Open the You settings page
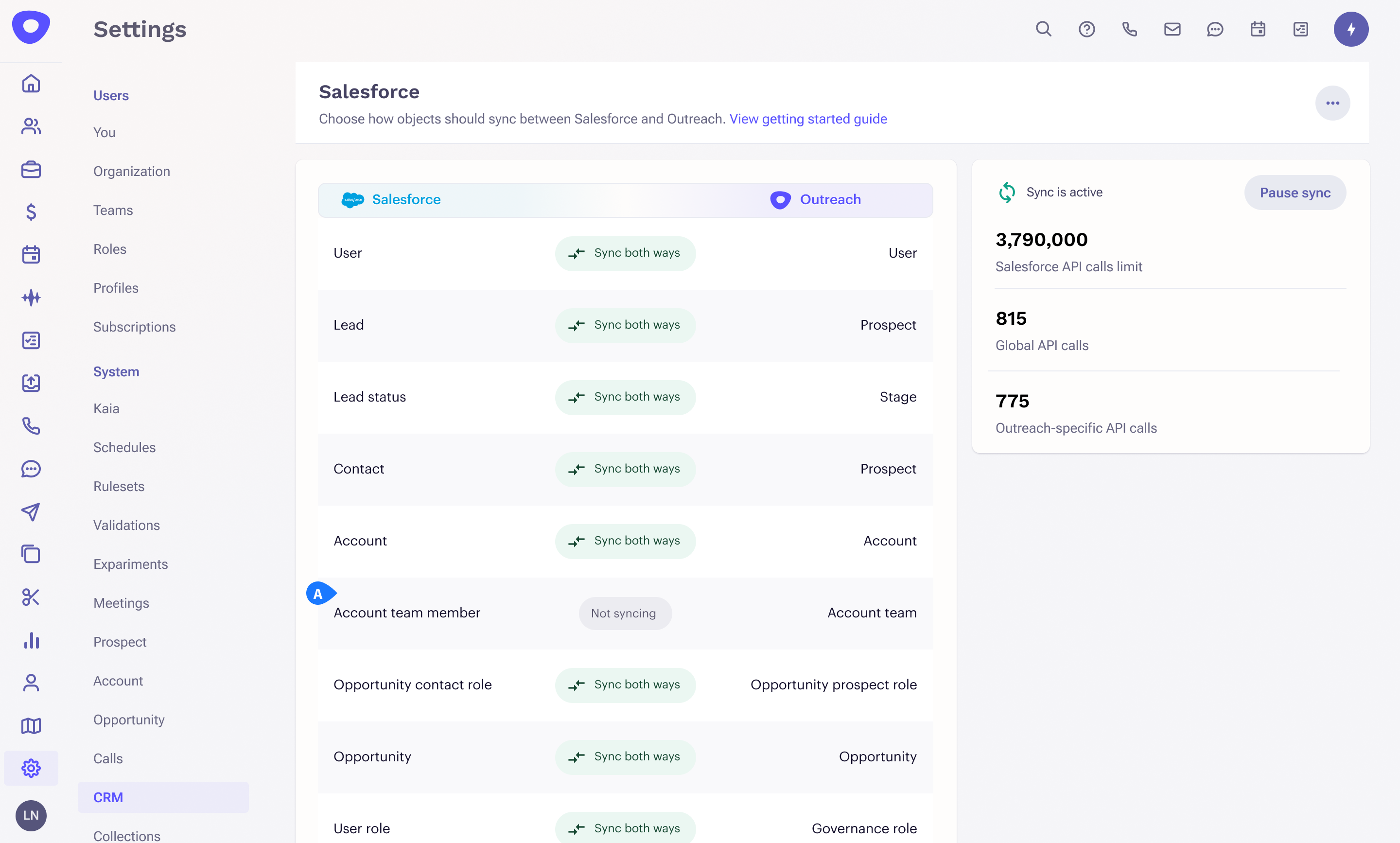The height and width of the screenshot is (843, 1400). point(105,132)
